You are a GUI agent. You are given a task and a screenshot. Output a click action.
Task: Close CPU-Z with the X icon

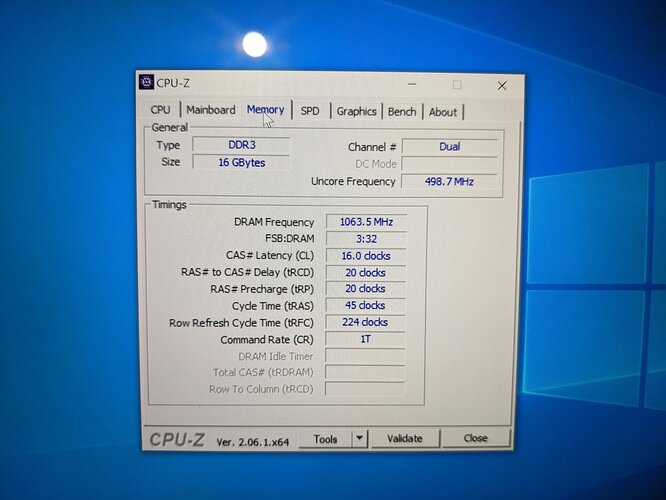502,86
